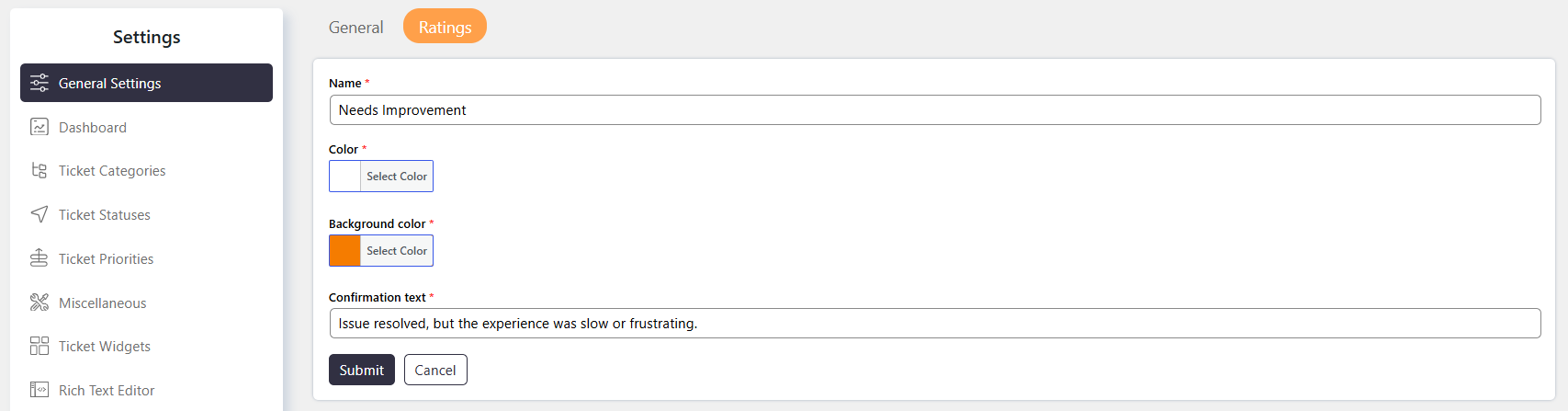Viewport: 1568px width, 411px height.
Task: Click the Miscellaneous tools icon
Action: pos(39,303)
